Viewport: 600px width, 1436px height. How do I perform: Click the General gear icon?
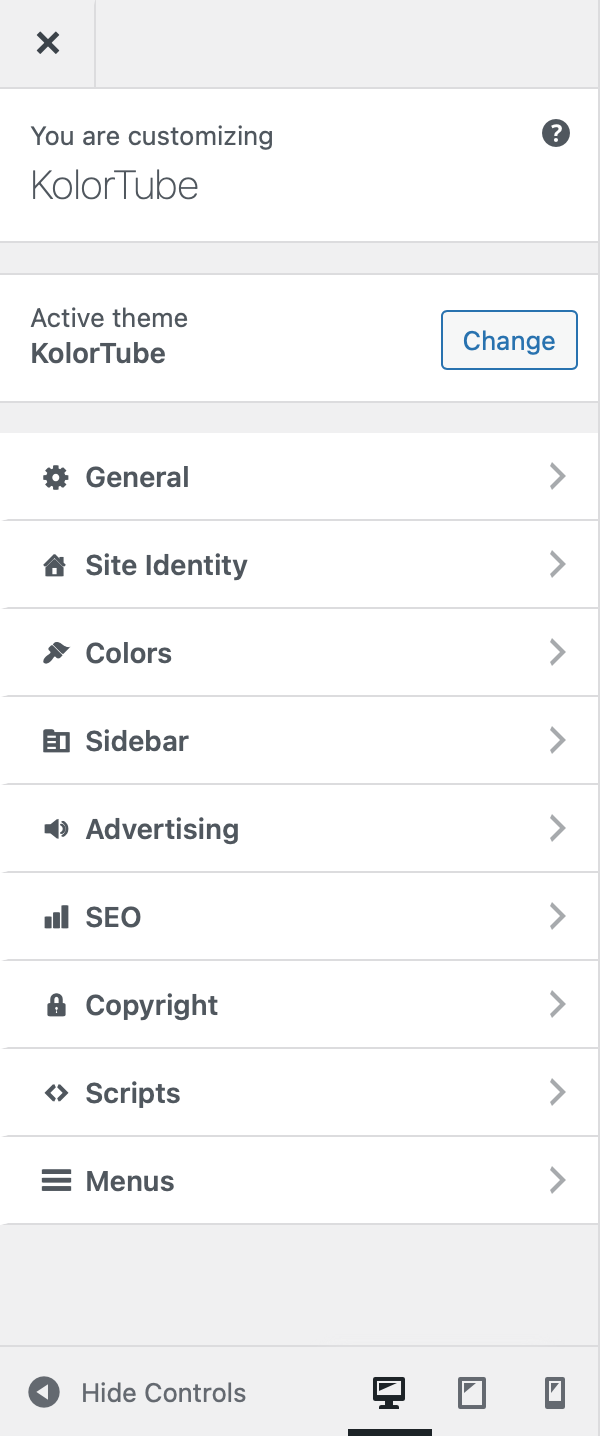click(56, 478)
